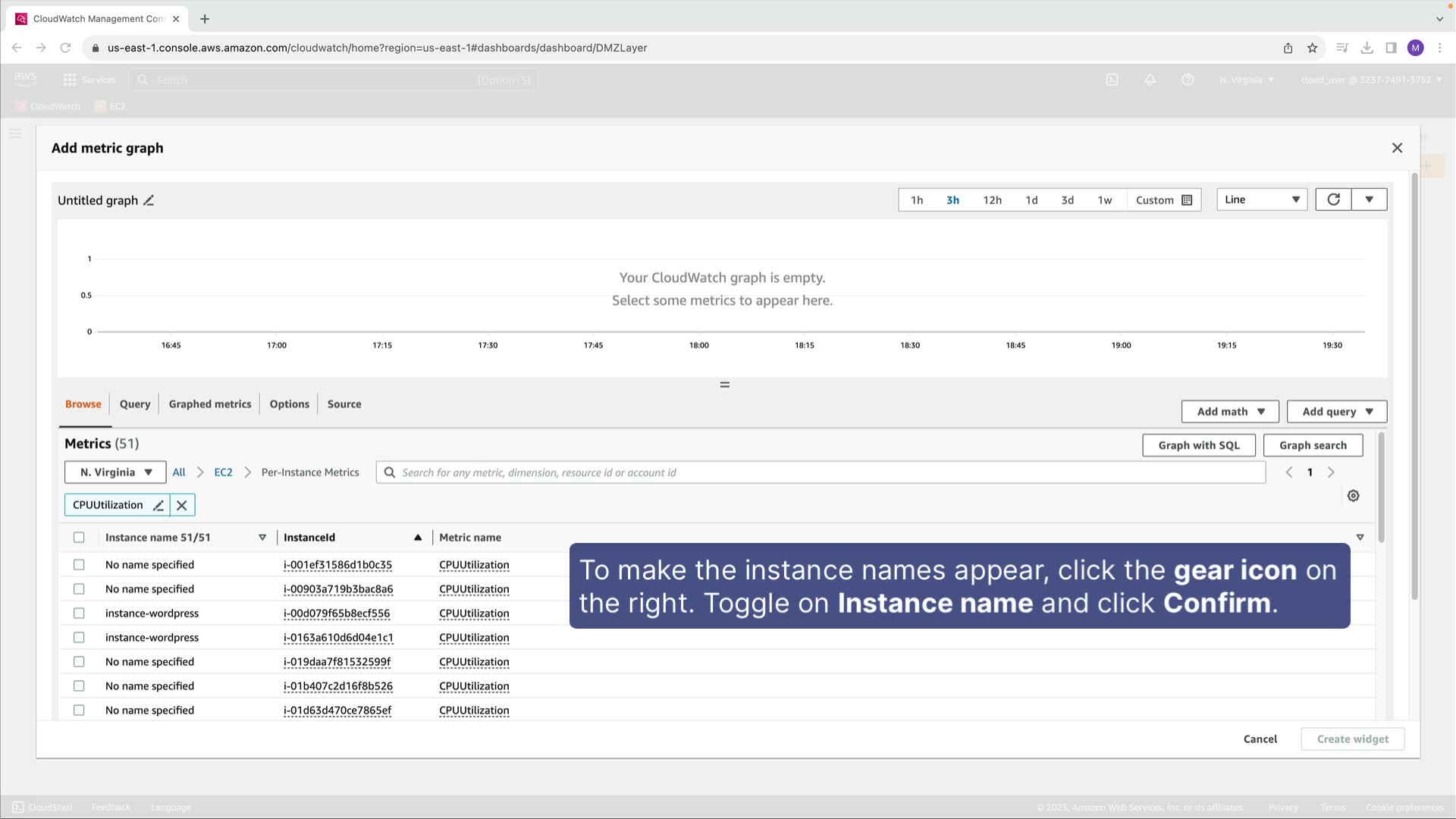Click the Graph with SQL button
Screen dimensions: 1456x819
click(1199, 446)
